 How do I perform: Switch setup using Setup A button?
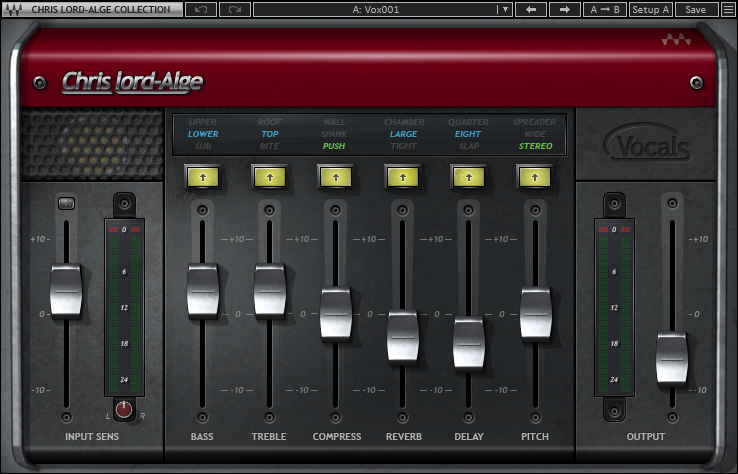[x=650, y=9]
